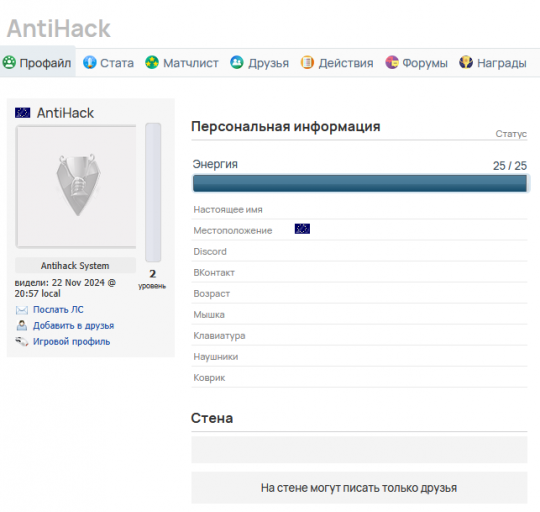The height and width of the screenshot is (512, 540).
Task: Click the Discord row label
Action: 210,251
